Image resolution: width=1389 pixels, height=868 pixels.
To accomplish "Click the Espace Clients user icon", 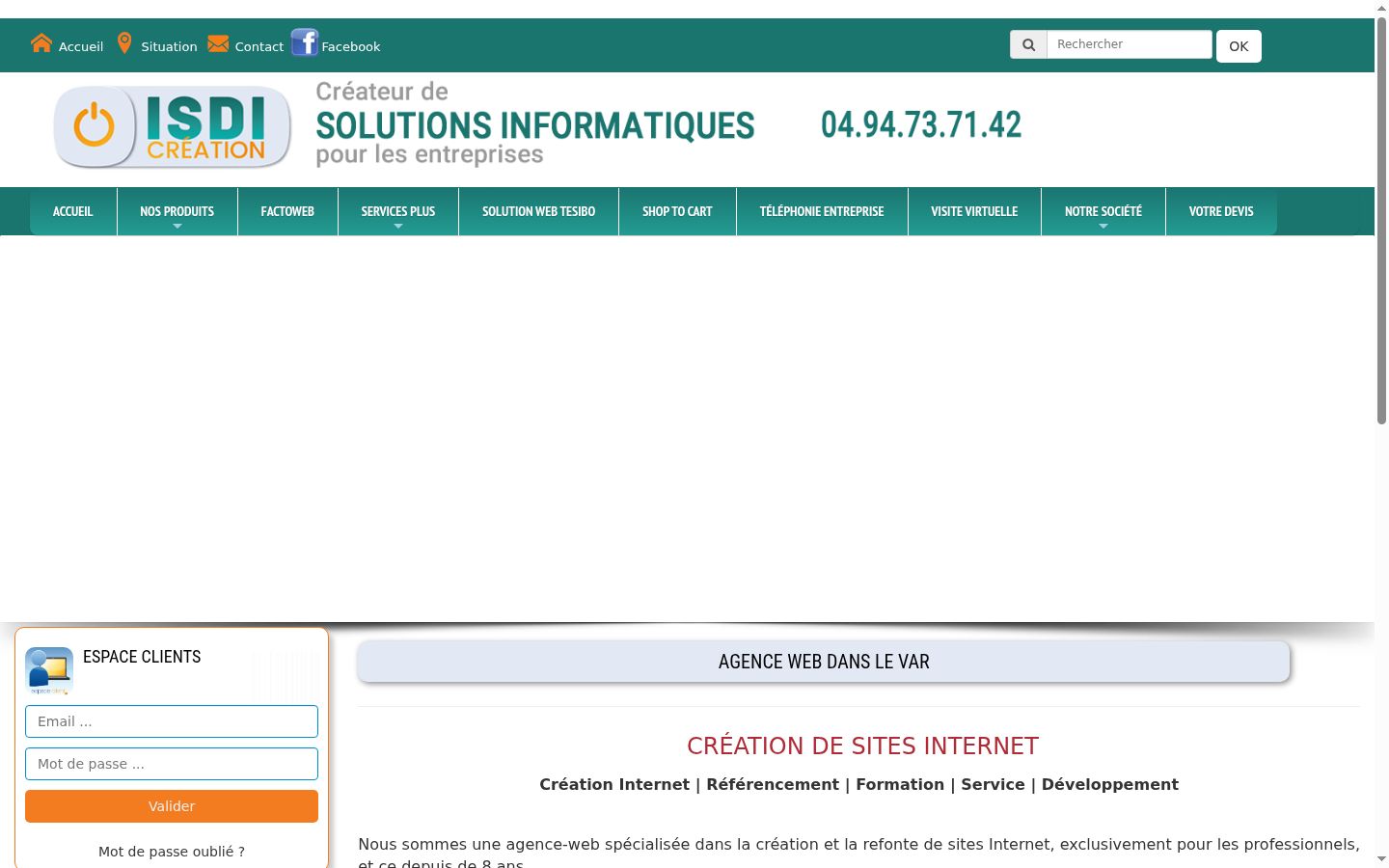I will [x=49, y=671].
